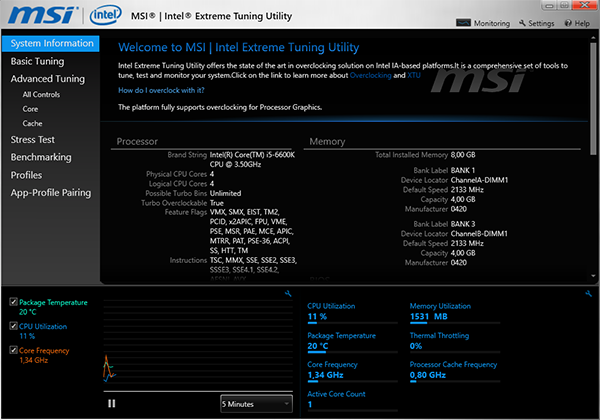Click the ChannelB-DIMM1 device locator
Image resolution: width=600 pixels, height=420 pixels.
479,233
